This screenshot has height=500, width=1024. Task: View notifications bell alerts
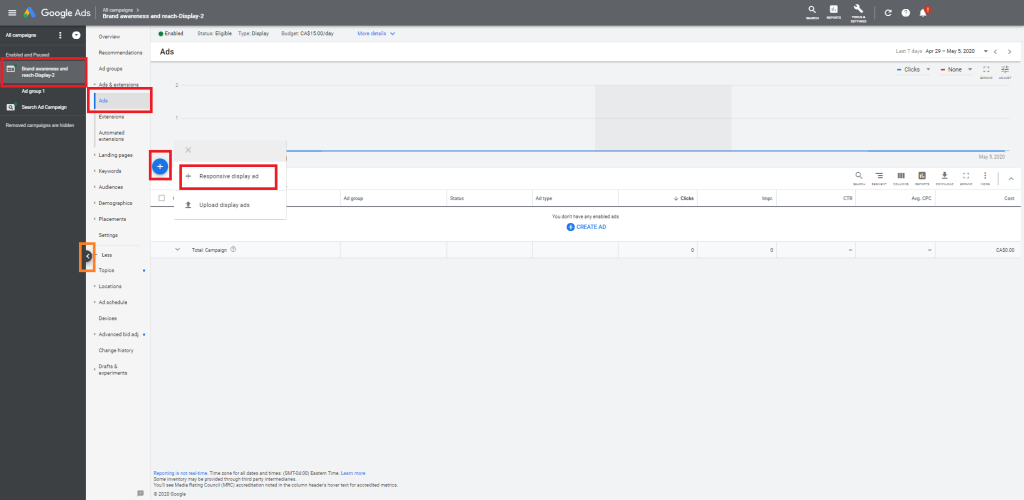(x=923, y=12)
